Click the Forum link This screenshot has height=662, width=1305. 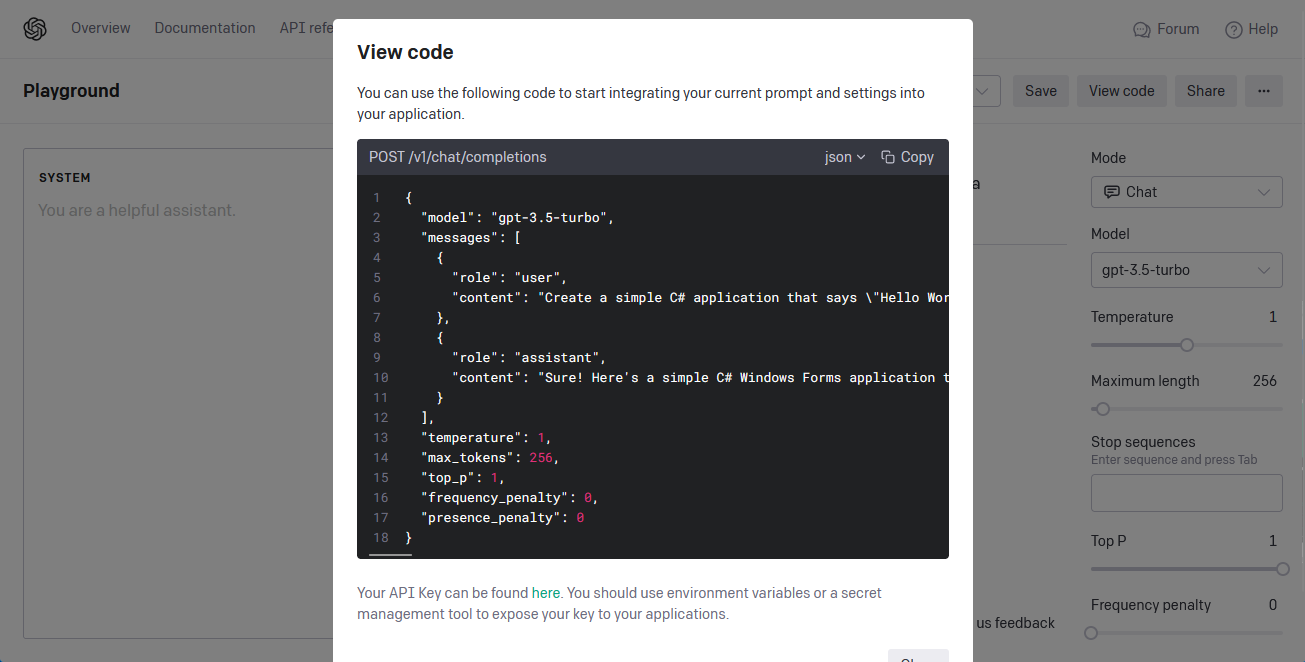(1166, 29)
